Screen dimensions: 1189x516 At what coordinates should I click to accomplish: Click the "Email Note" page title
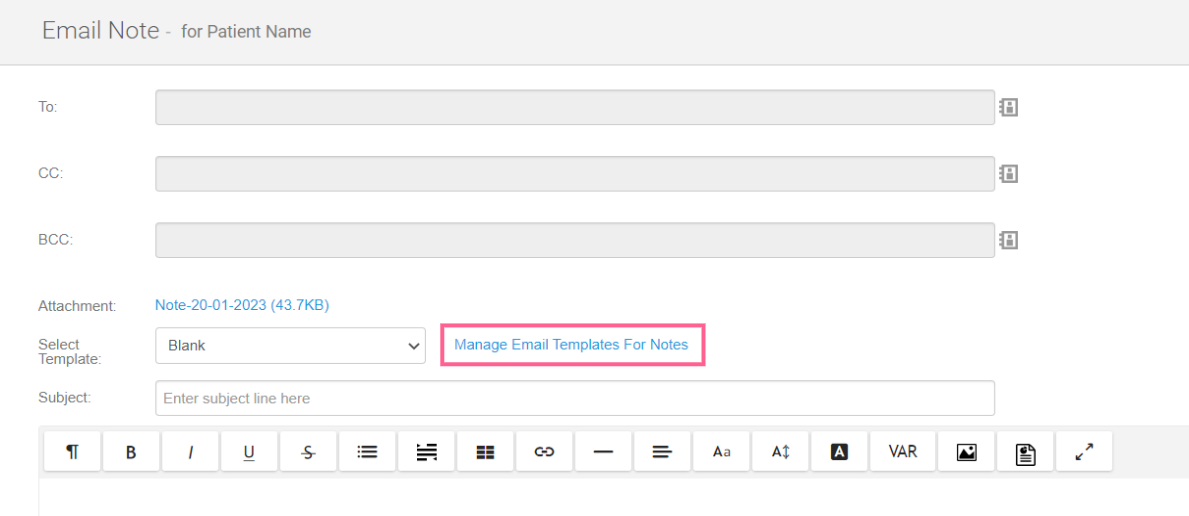101,31
